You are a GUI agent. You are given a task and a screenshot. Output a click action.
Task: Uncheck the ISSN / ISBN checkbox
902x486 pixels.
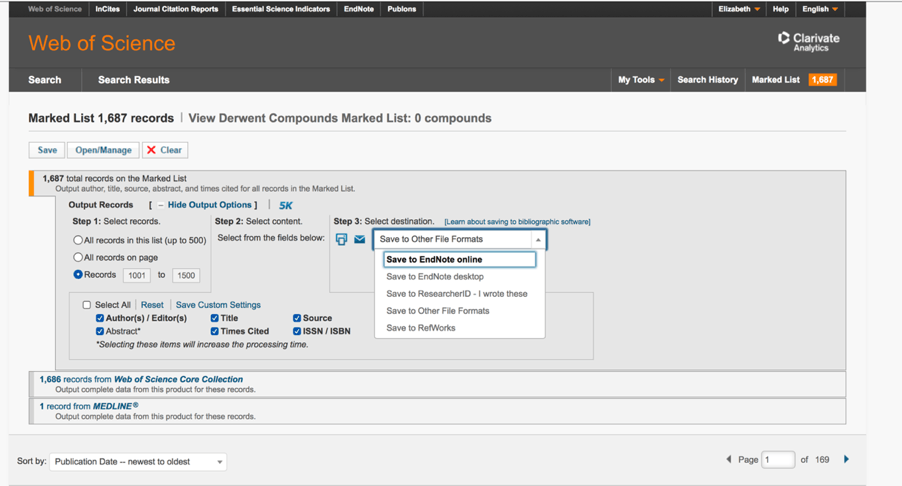[297, 331]
